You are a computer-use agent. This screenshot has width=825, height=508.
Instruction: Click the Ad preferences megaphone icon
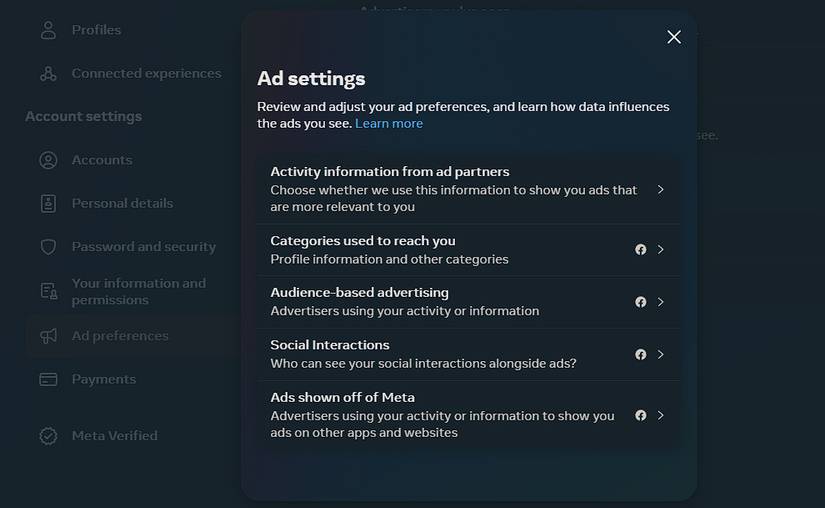coord(48,336)
